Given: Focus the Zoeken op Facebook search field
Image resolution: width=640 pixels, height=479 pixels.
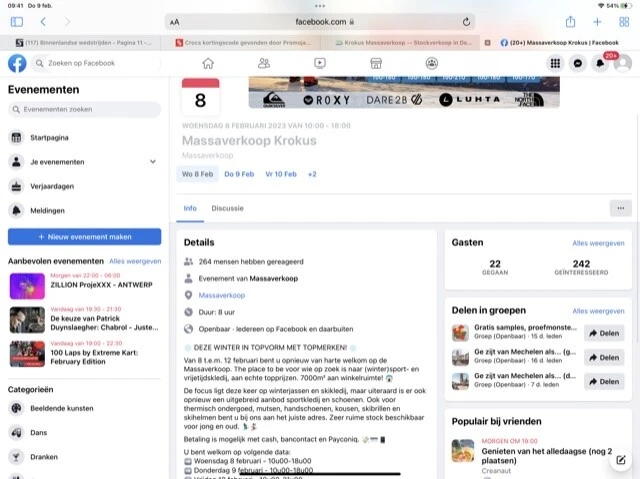Looking at the screenshot, I should pos(96,63).
